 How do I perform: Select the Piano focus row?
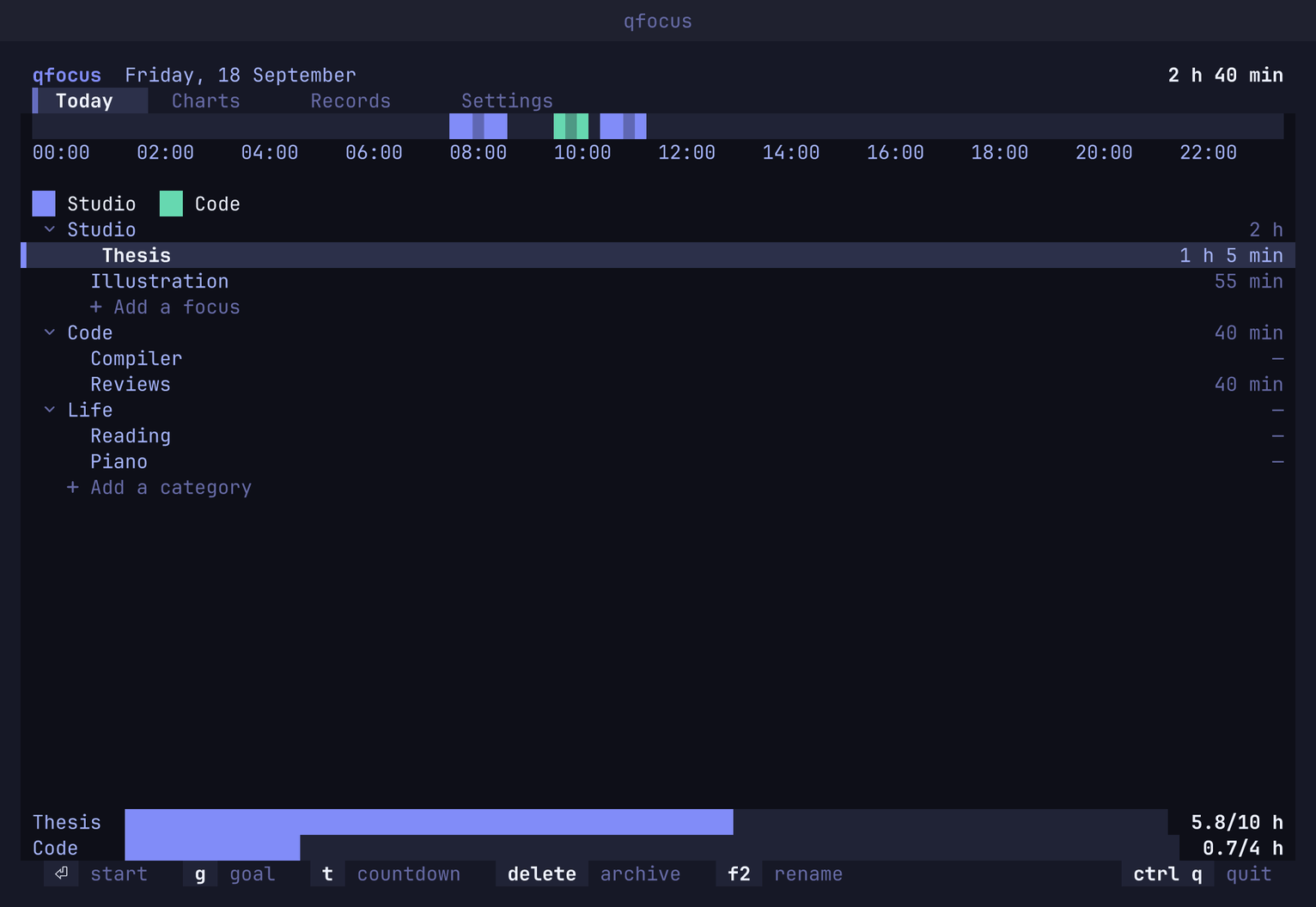tap(658, 461)
